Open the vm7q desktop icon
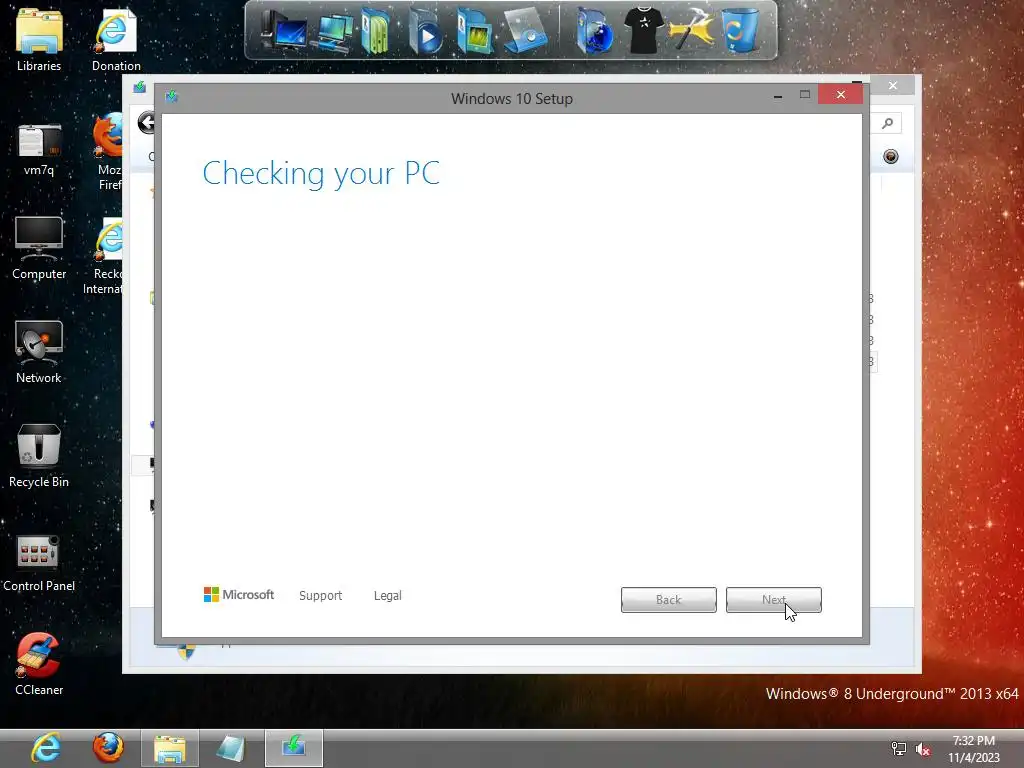Screen dimensions: 1024x768 39,150
